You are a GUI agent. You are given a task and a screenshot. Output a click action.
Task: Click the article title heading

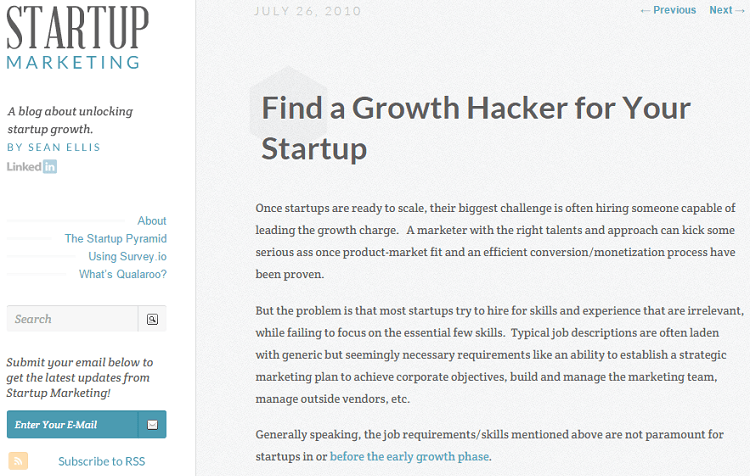point(475,128)
